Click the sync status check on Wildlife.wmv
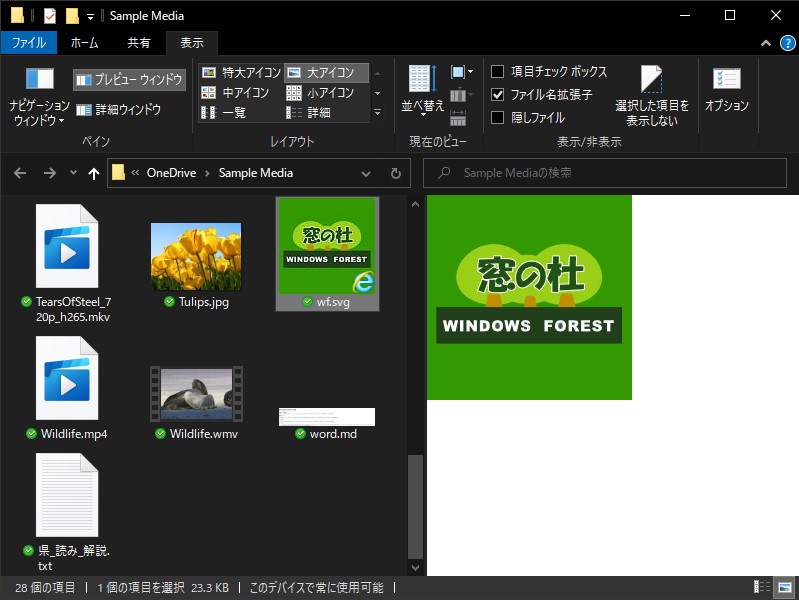The image size is (799, 600). pos(161,433)
